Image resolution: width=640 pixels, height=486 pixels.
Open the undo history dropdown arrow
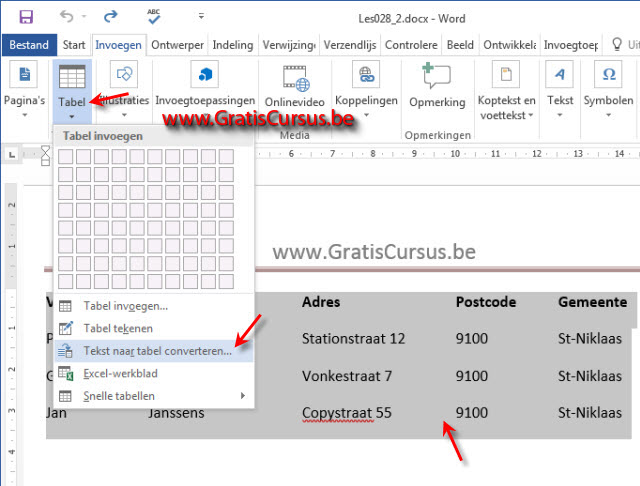pyautogui.click(x=84, y=16)
